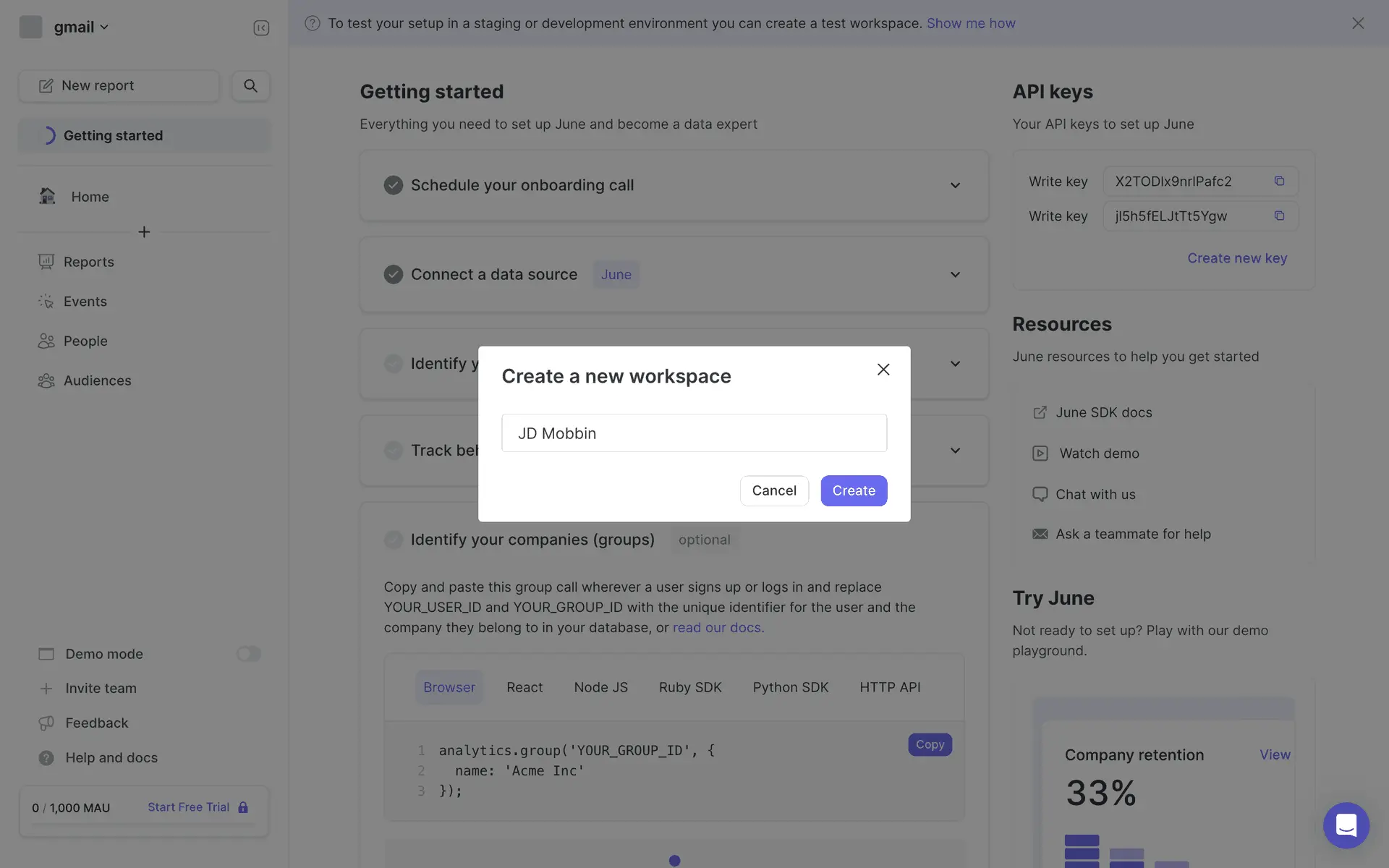The image size is (1389, 868).
Task: Click the Create new key link
Action: coord(1236,258)
